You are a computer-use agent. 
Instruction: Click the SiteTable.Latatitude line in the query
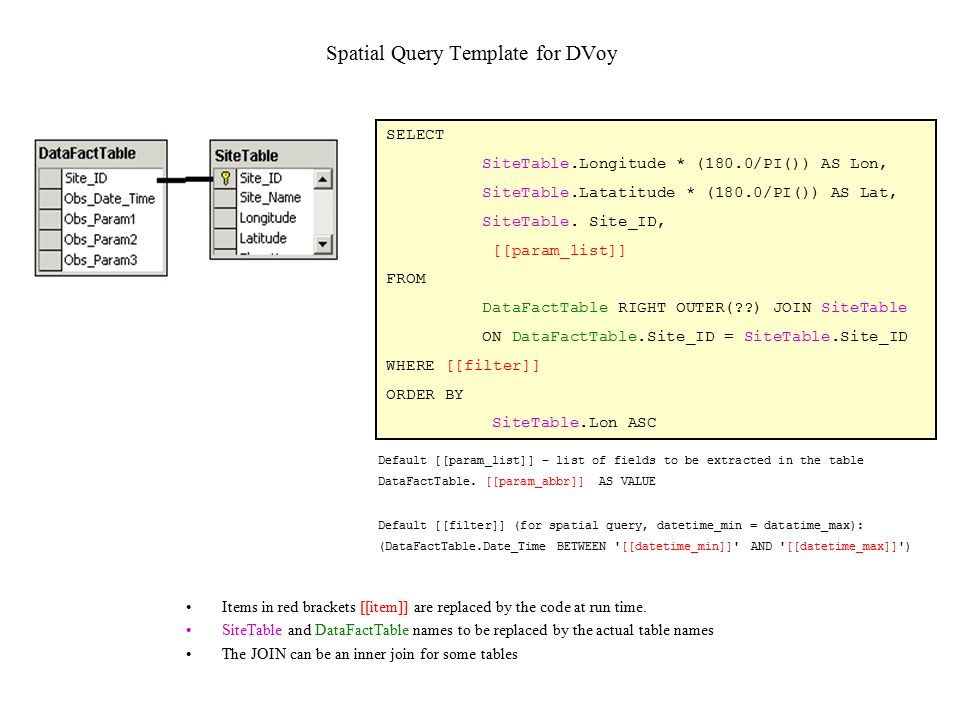pyautogui.click(x=689, y=192)
